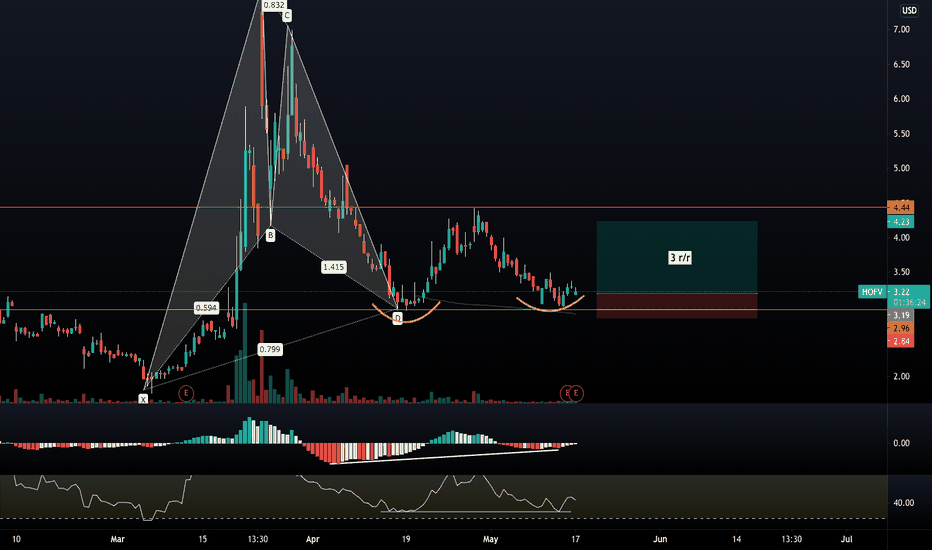
Task: Open rightmost earnings E marker near 17
Action: 576,393
